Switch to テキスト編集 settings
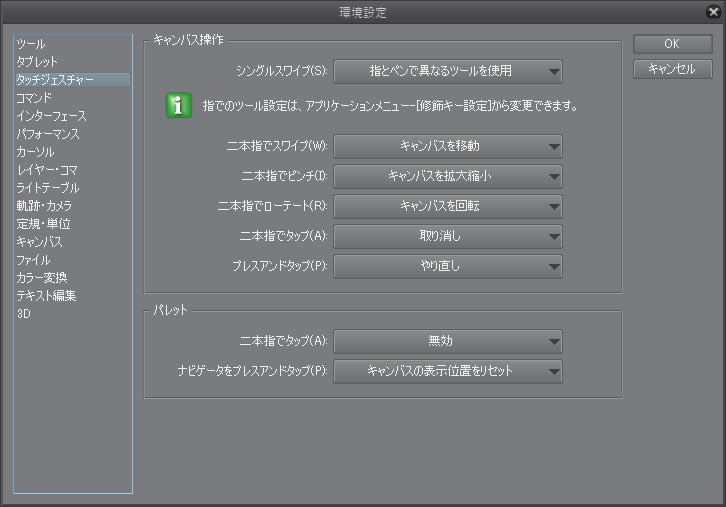The height and width of the screenshot is (507, 726). click(x=46, y=295)
